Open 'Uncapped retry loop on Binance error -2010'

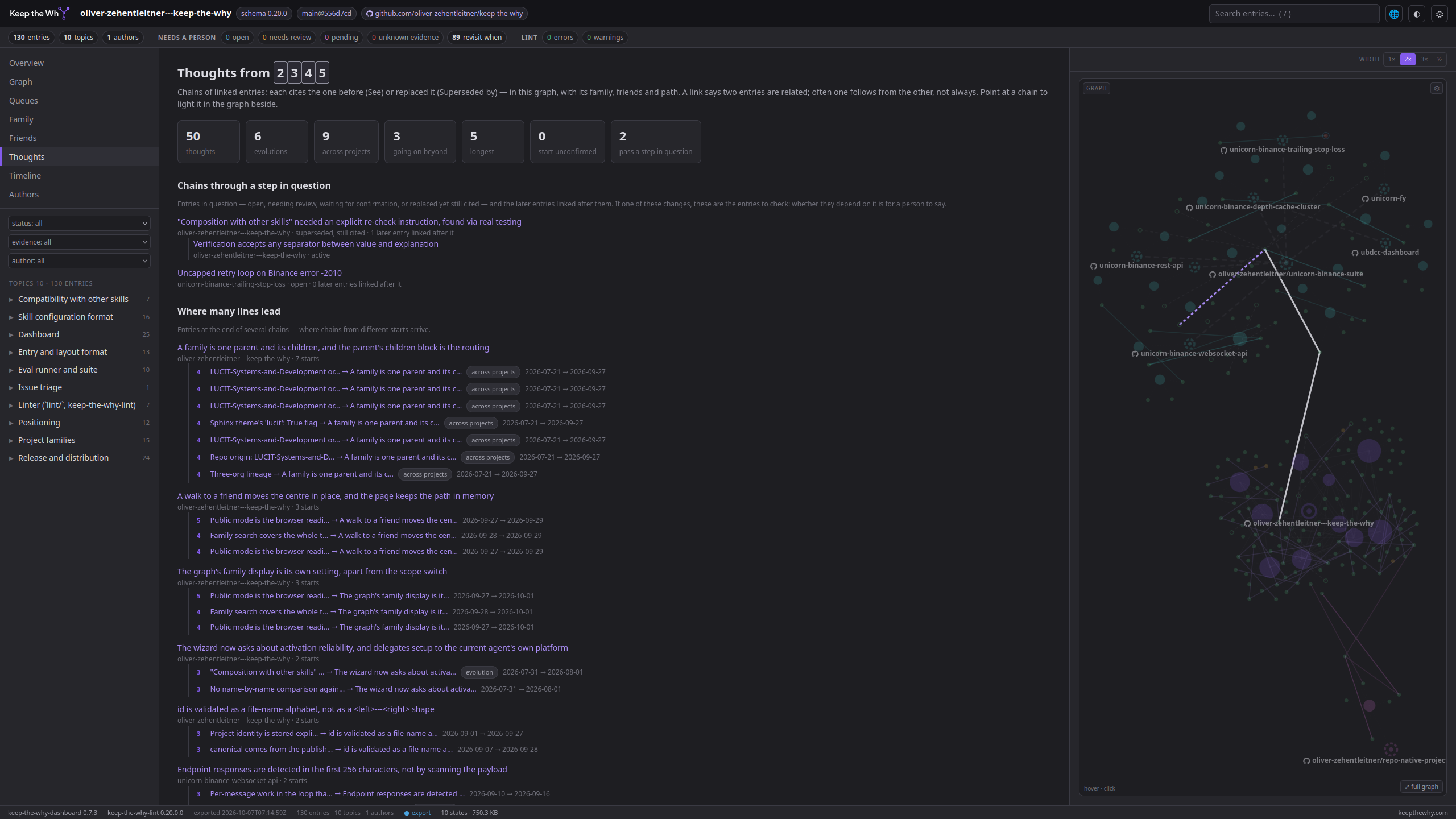click(259, 273)
